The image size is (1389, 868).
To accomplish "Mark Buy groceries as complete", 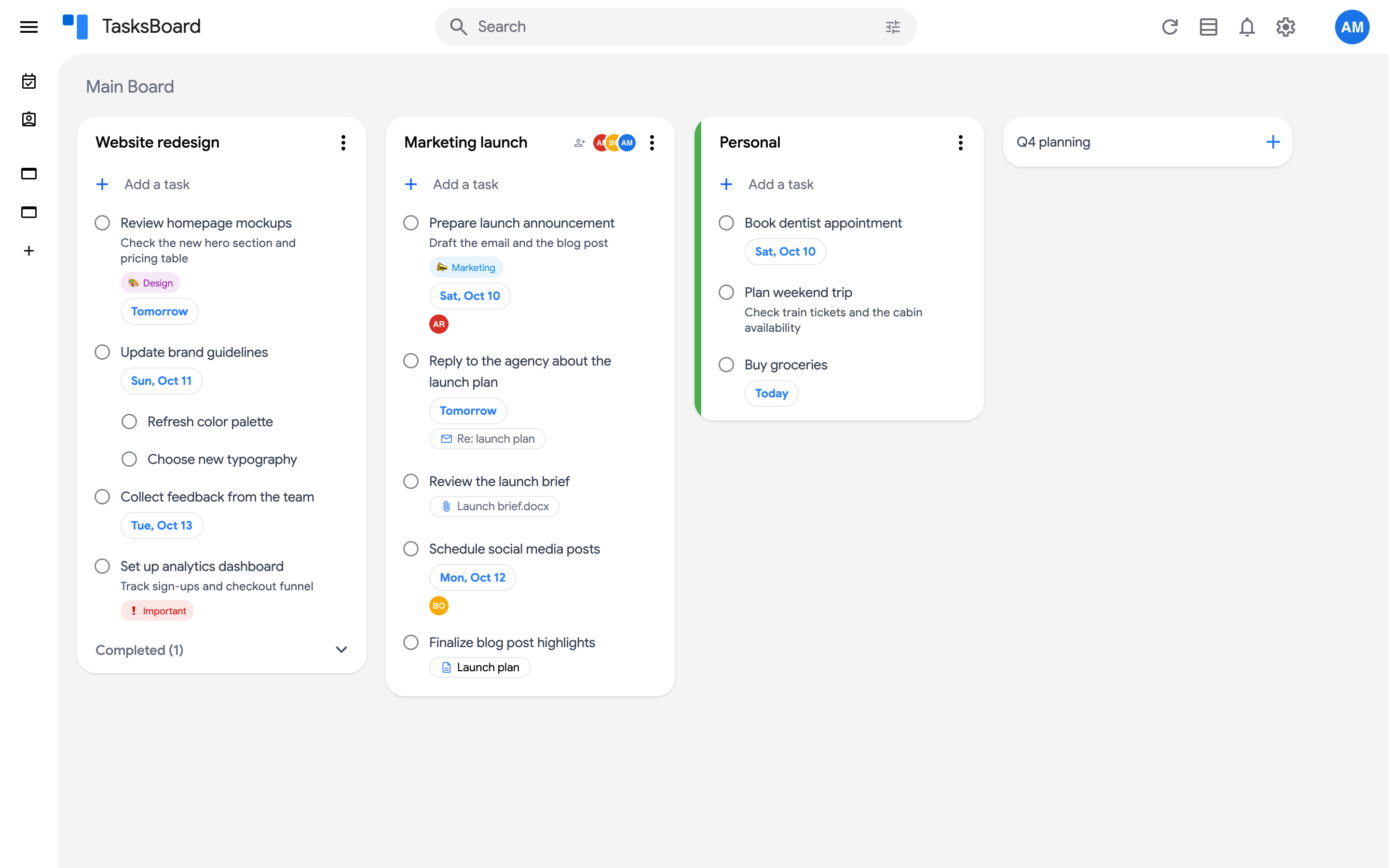I will [x=726, y=365].
